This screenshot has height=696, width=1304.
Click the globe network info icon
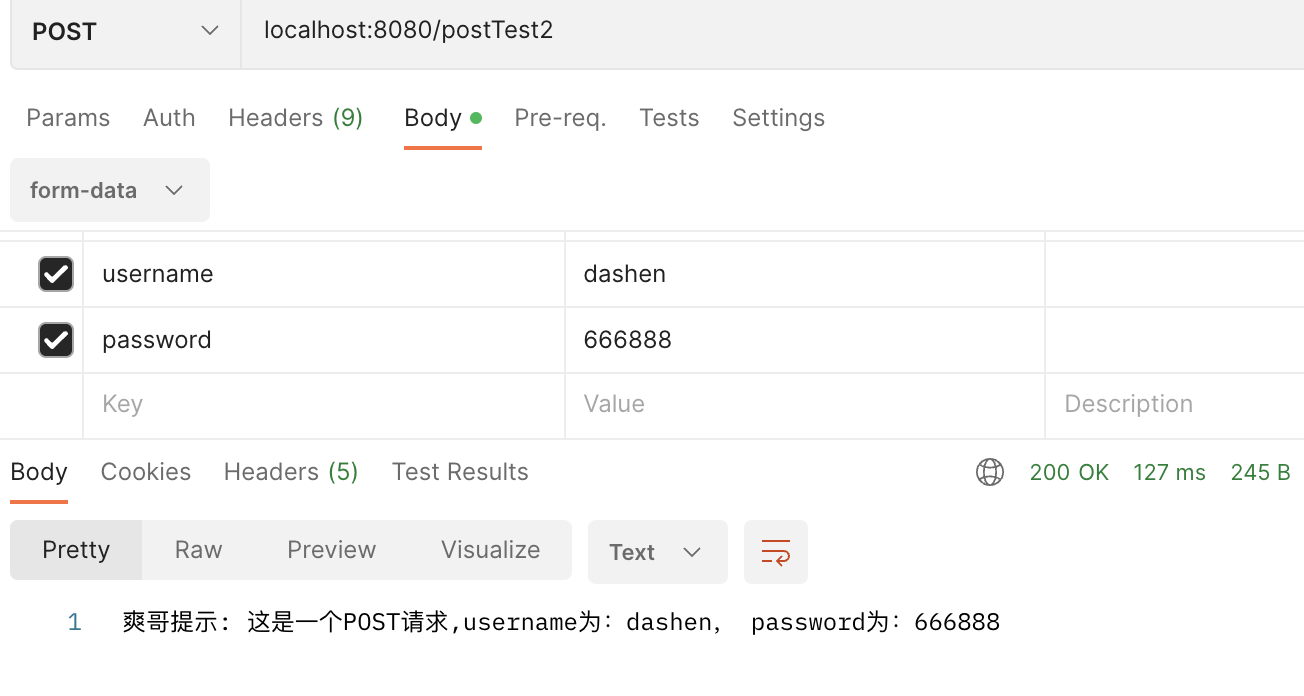[x=990, y=472]
